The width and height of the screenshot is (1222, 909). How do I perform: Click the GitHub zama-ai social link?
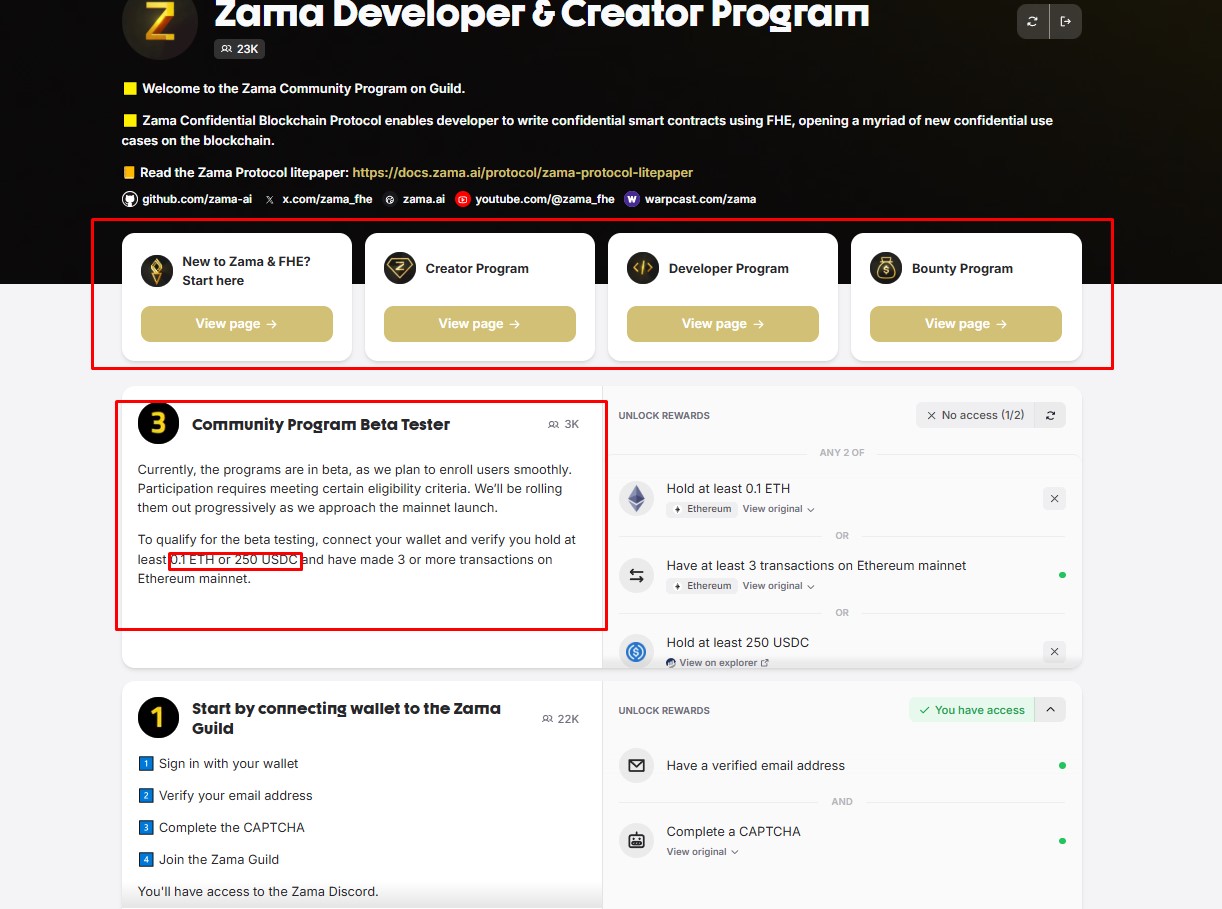187,199
